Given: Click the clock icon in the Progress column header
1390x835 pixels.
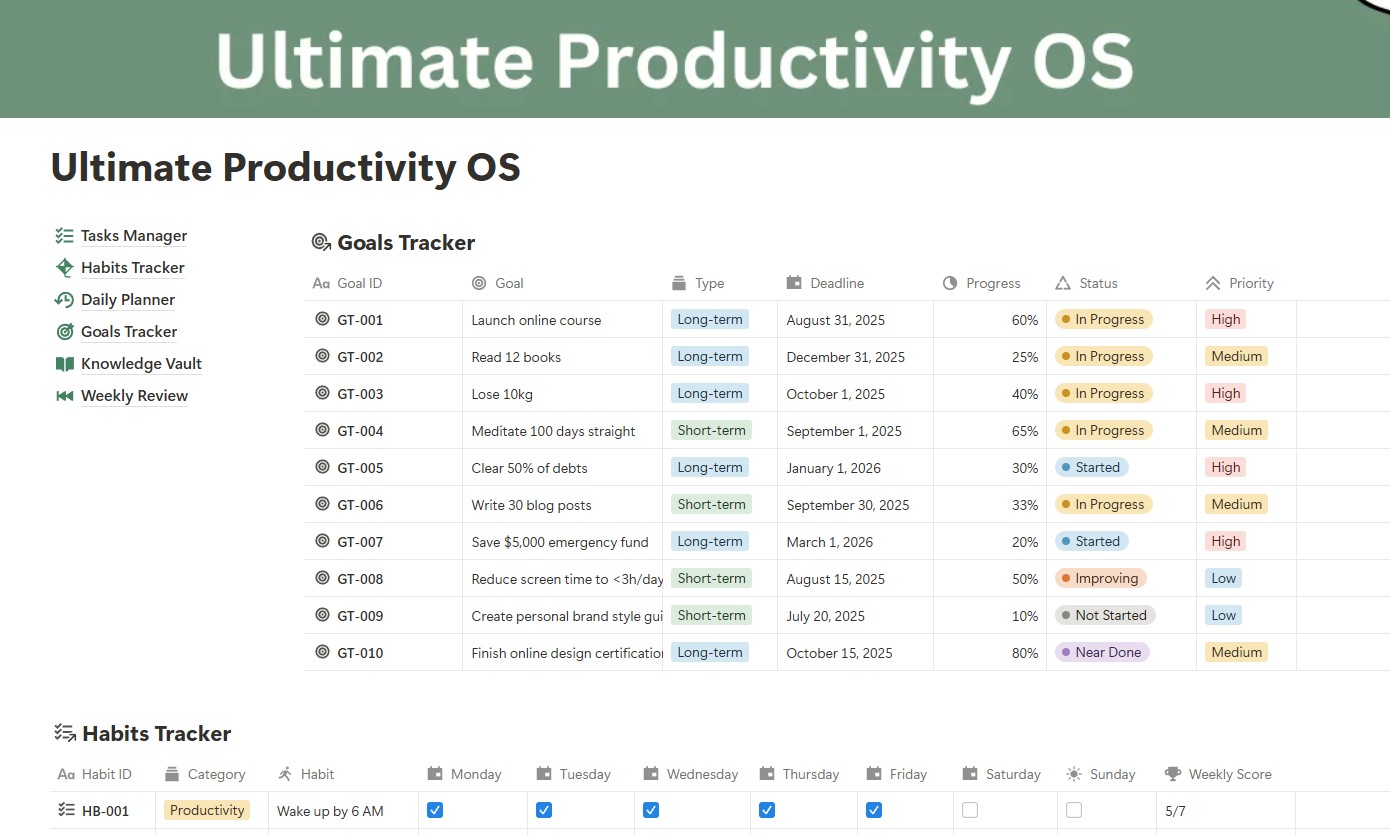Looking at the screenshot, I should (x=949, y=283).
